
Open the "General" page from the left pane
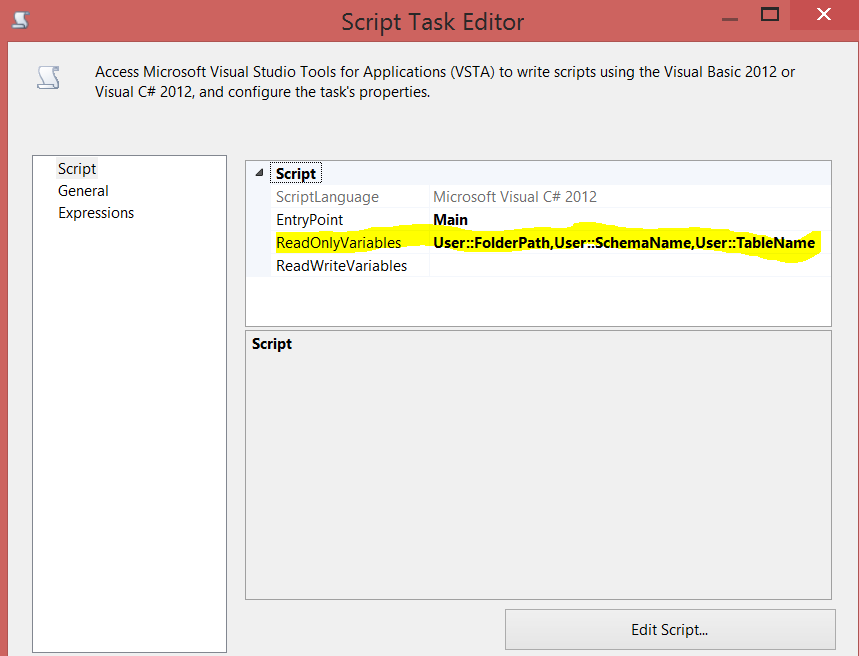point(83,190)
